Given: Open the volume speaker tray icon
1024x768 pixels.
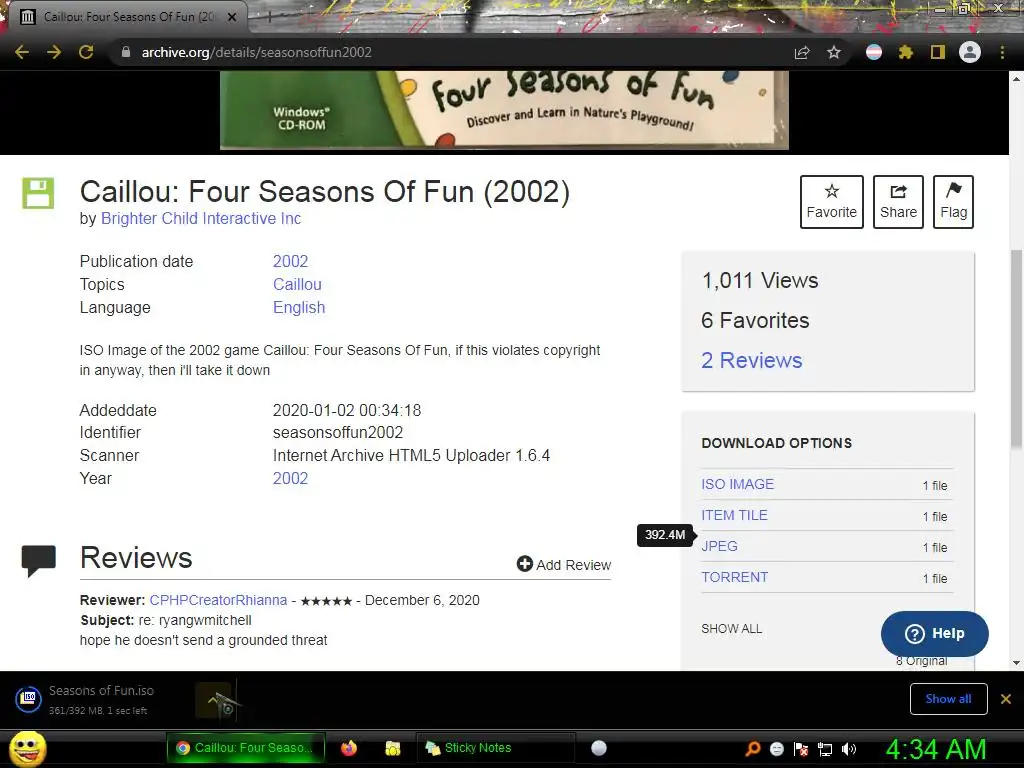Looking at the screenshot, I should pos(848,749).
